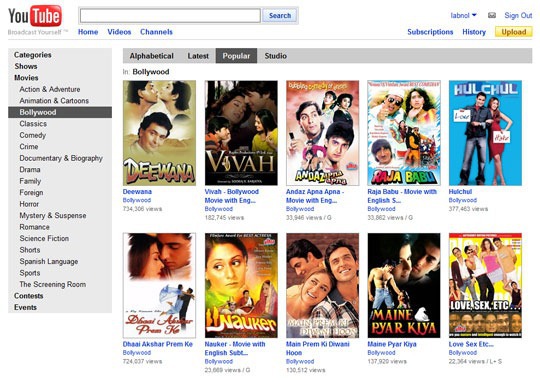Focus the search input field
The width and height of the screenshot is (540, 382).
point(170,16)
